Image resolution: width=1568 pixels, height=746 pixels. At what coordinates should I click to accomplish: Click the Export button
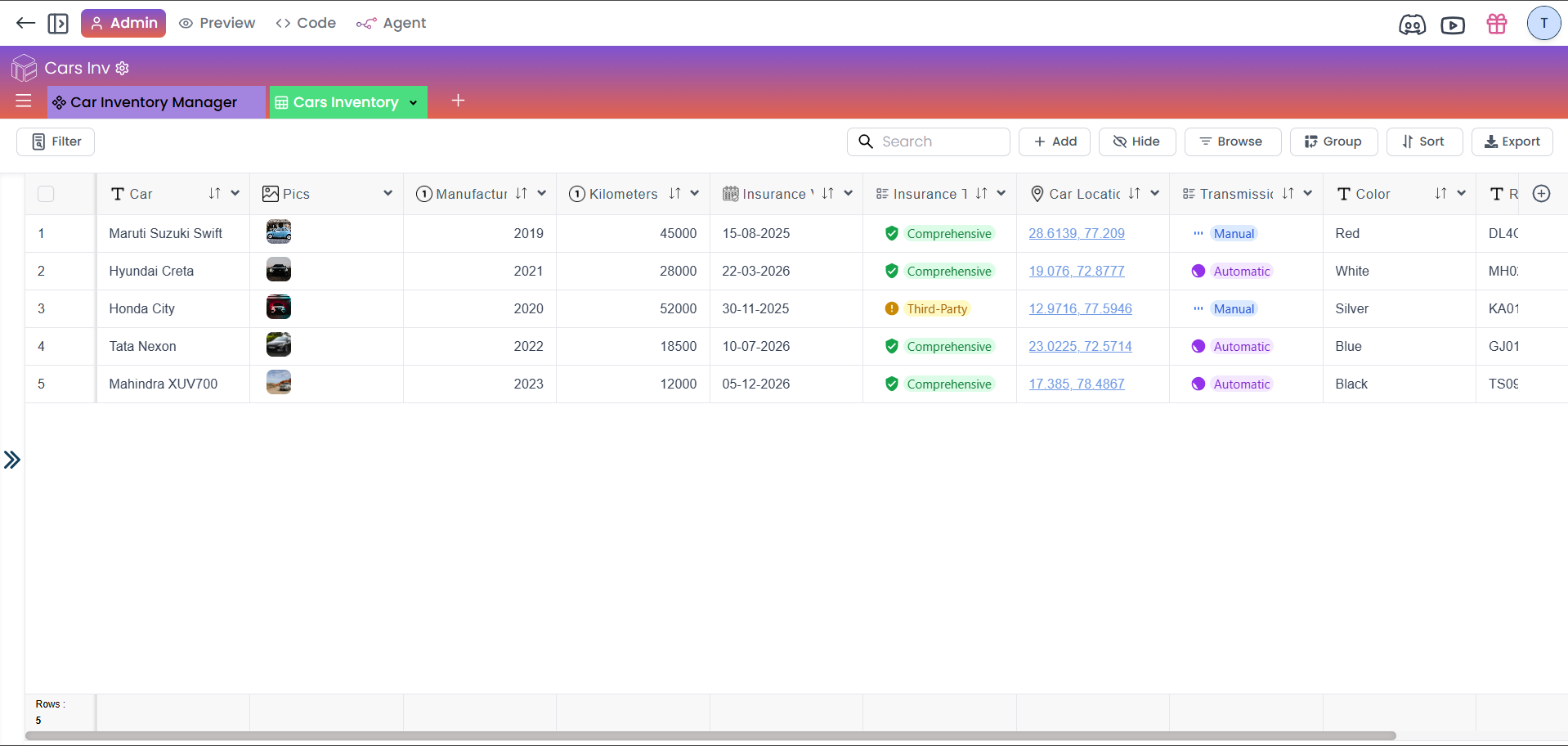pyautogui.click(x=1512, y=142)
